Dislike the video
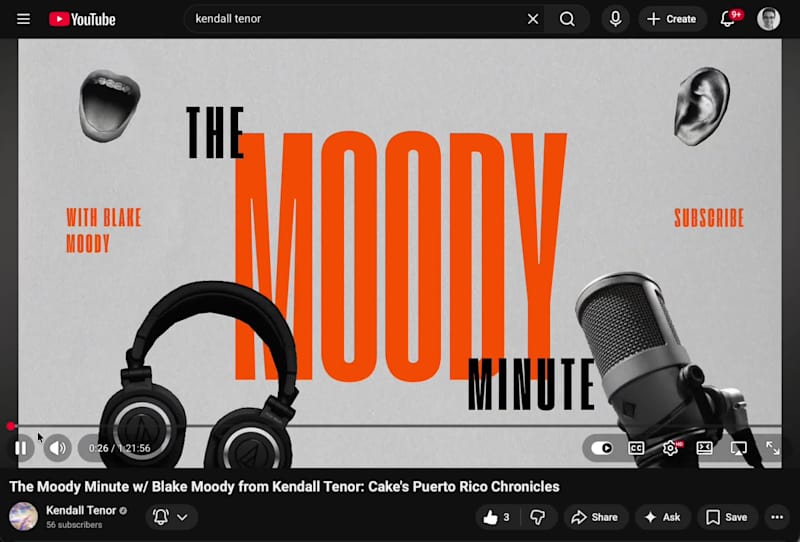This screenshot has height=542, width=800. pos(538,517)
